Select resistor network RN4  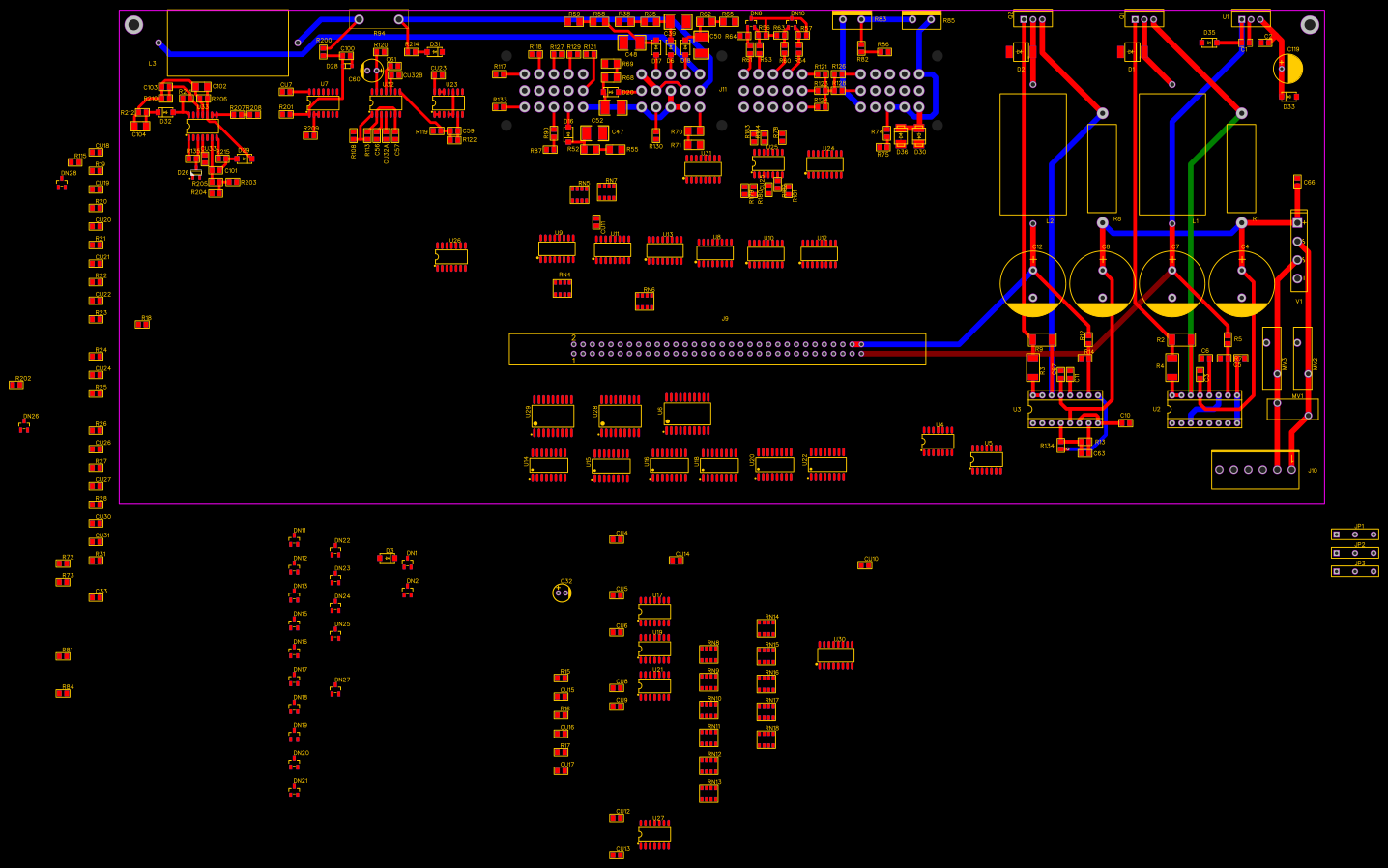pos(563,287)
